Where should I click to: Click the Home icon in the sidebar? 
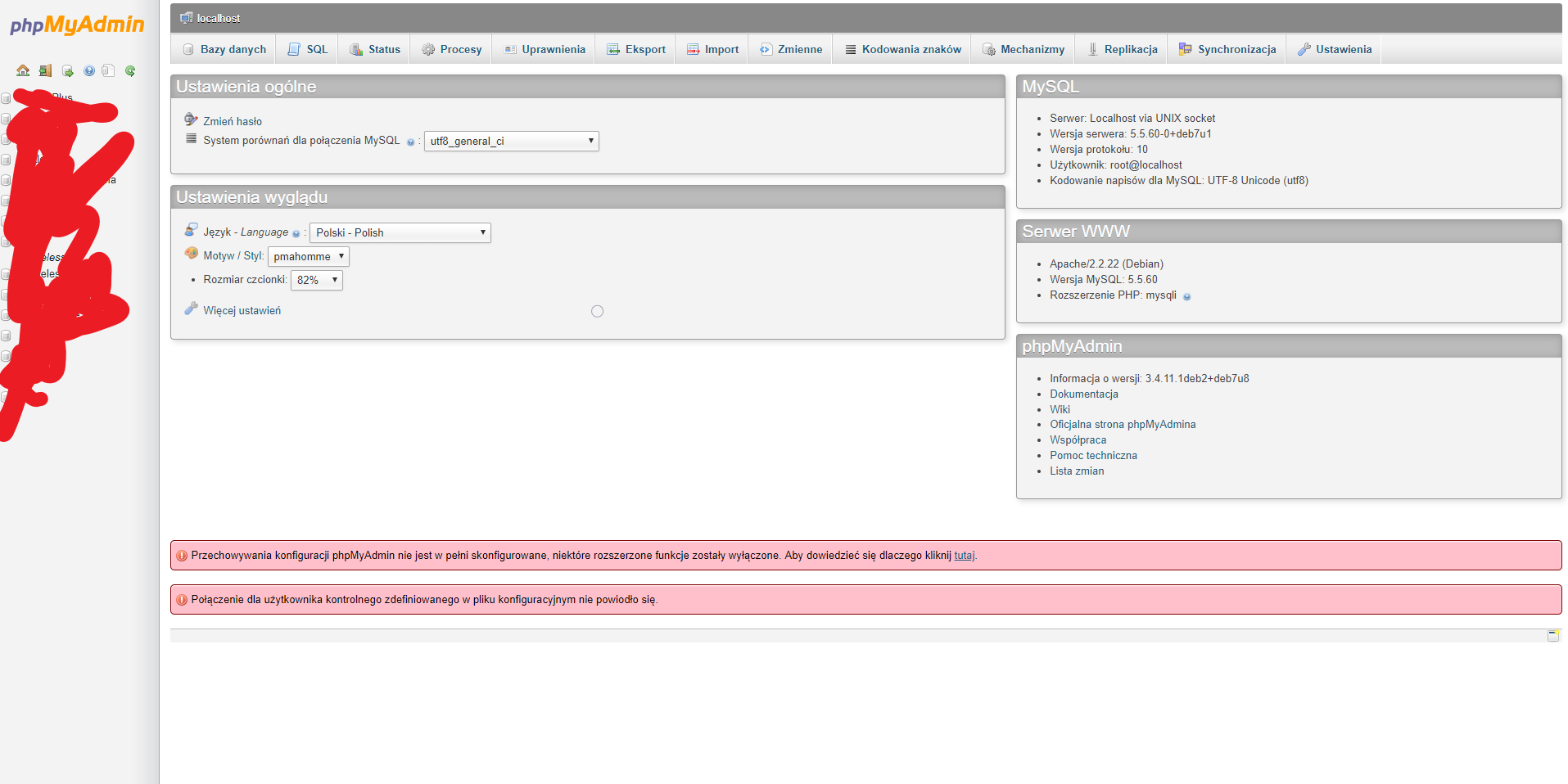click(x=23, y=71)
